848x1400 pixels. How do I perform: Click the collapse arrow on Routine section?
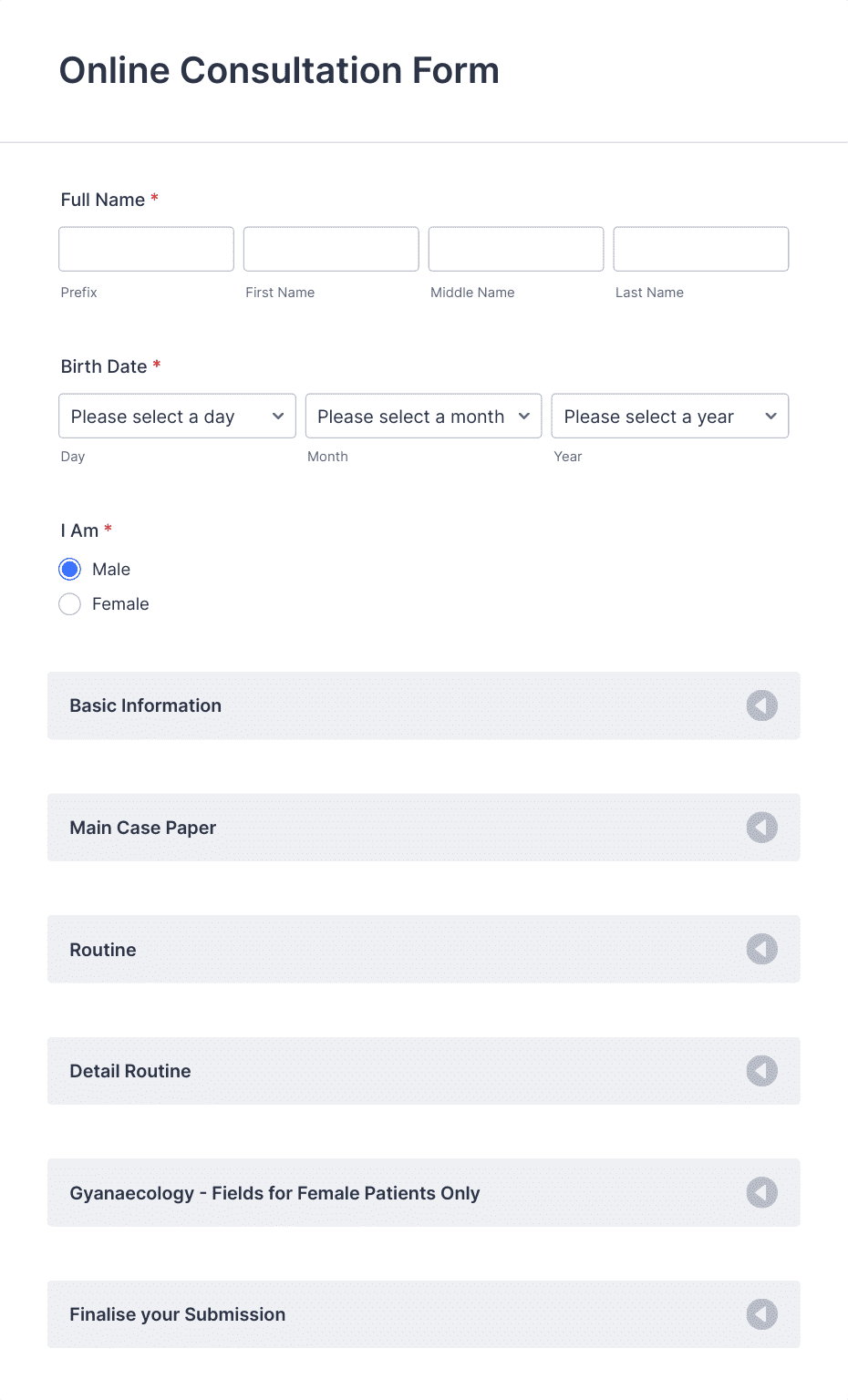761,949
